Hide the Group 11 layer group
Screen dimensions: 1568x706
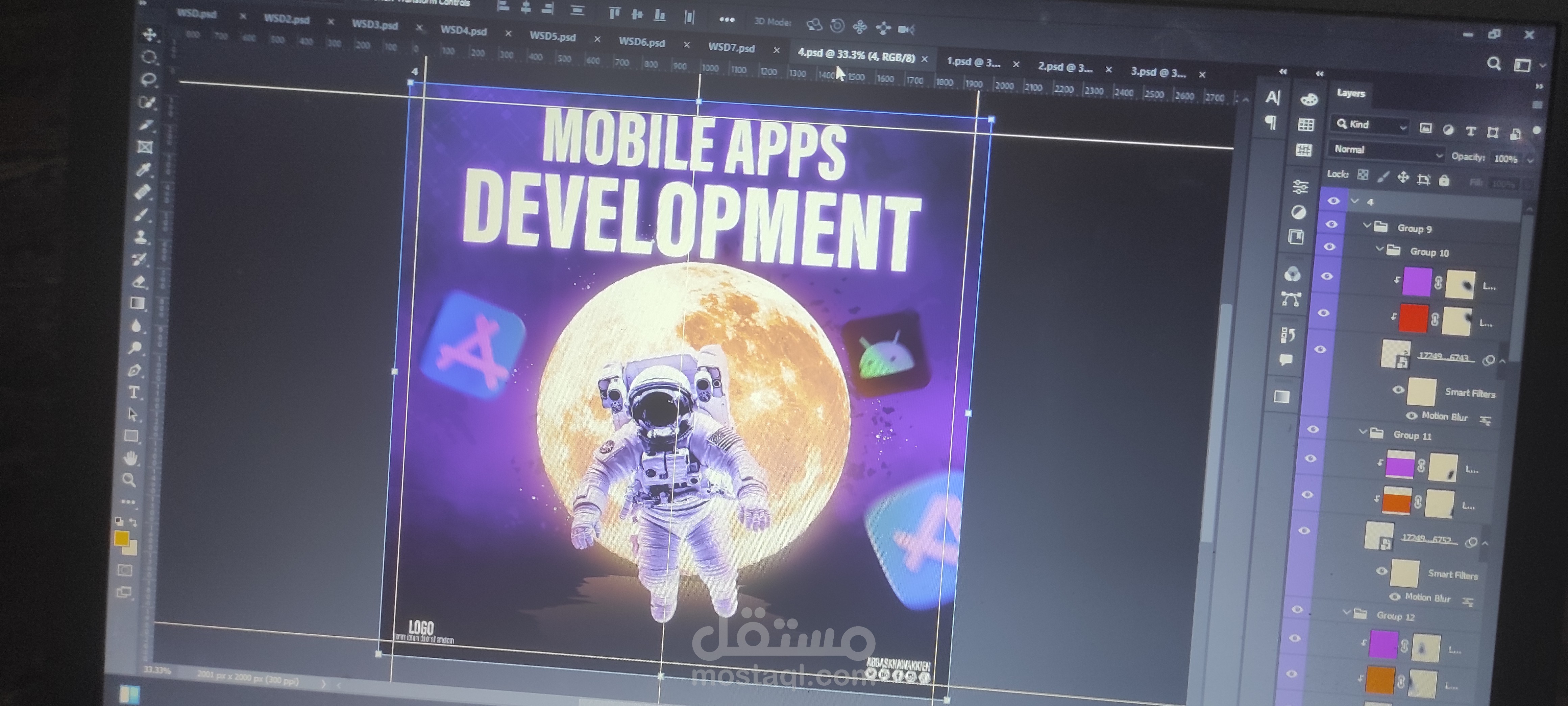click(x=1313, y=429)
